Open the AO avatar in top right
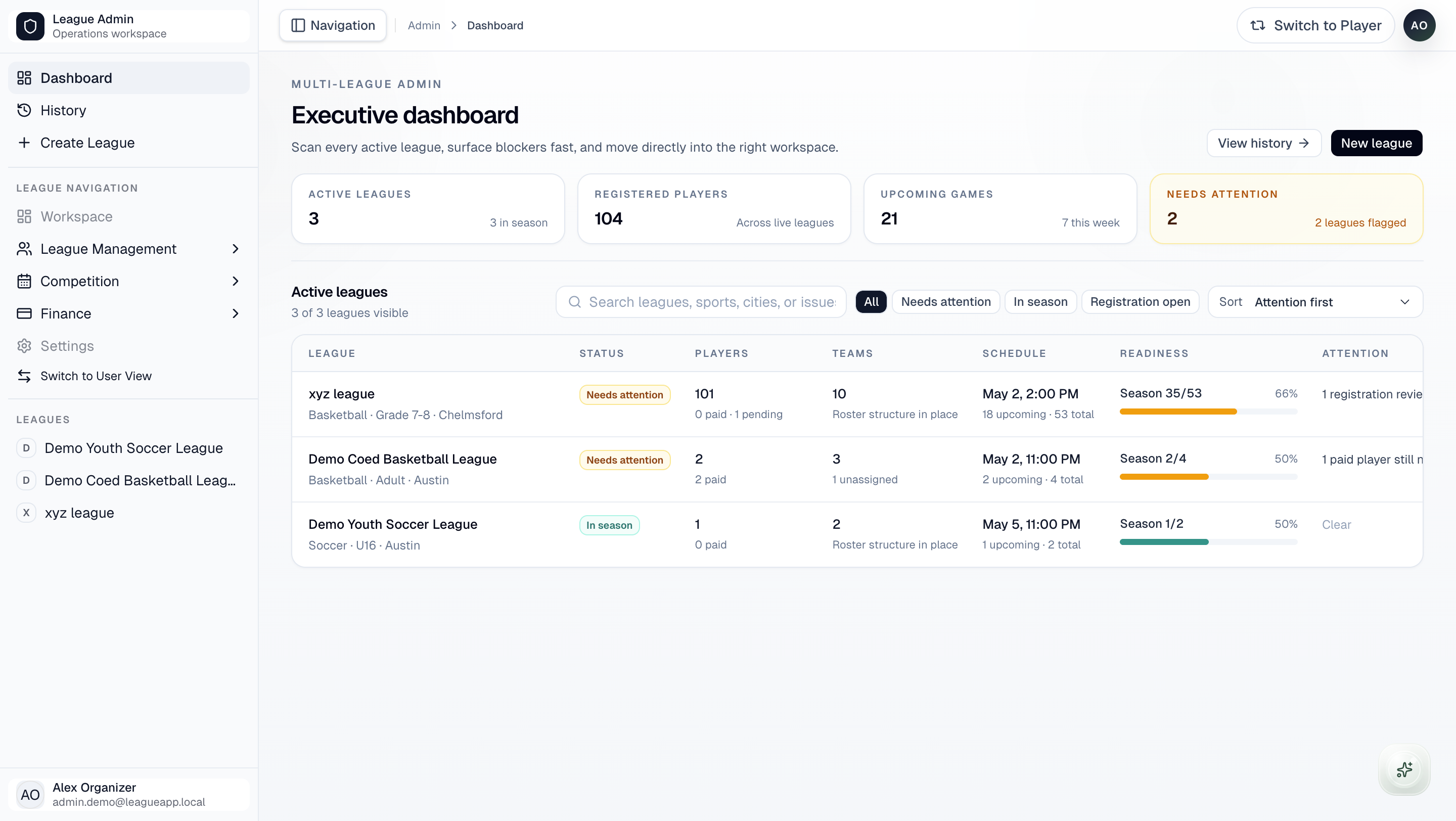This screenshot has height=821, width=1456. pos(1419,25)
